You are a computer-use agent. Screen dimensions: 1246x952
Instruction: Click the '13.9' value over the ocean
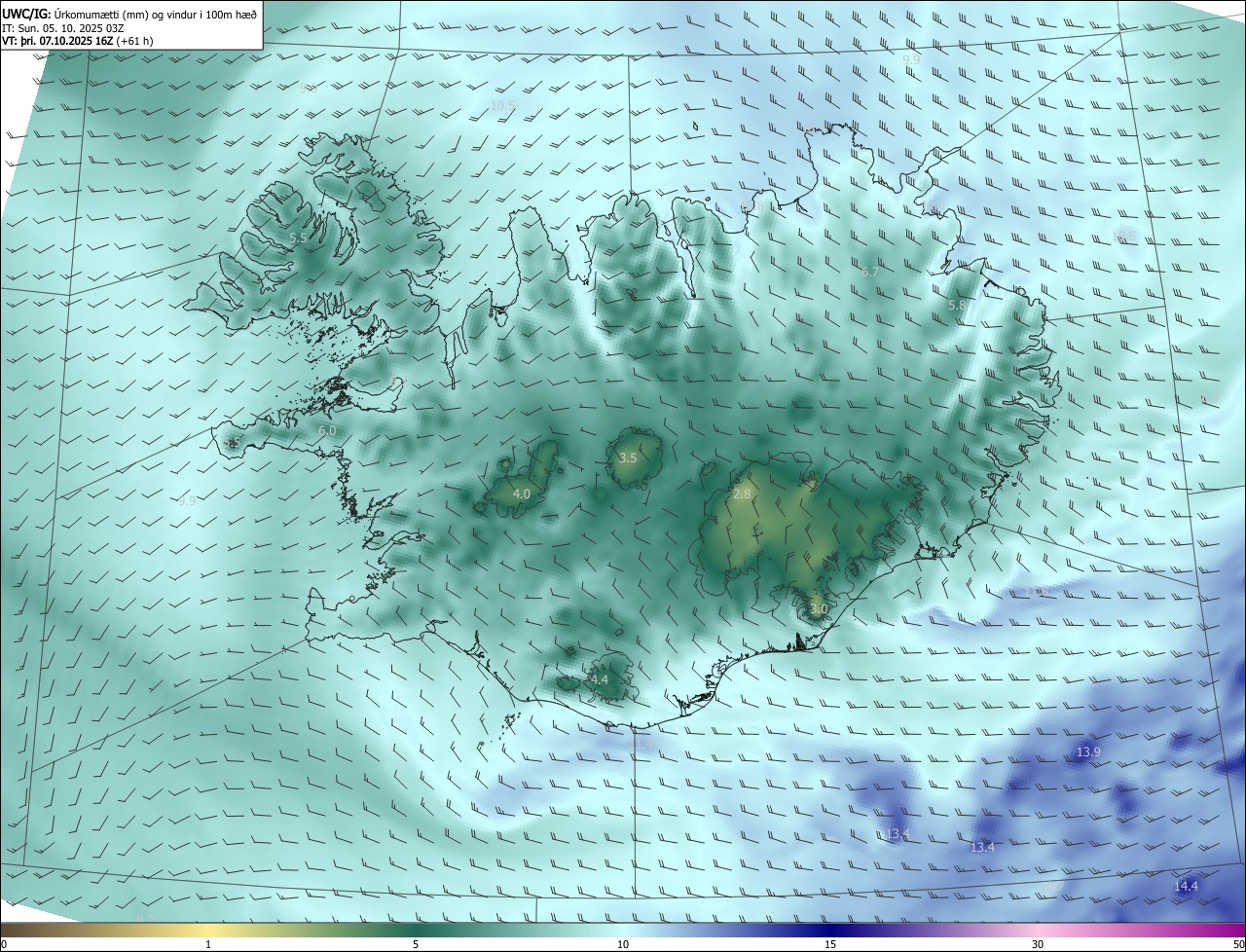point(1088,752)
